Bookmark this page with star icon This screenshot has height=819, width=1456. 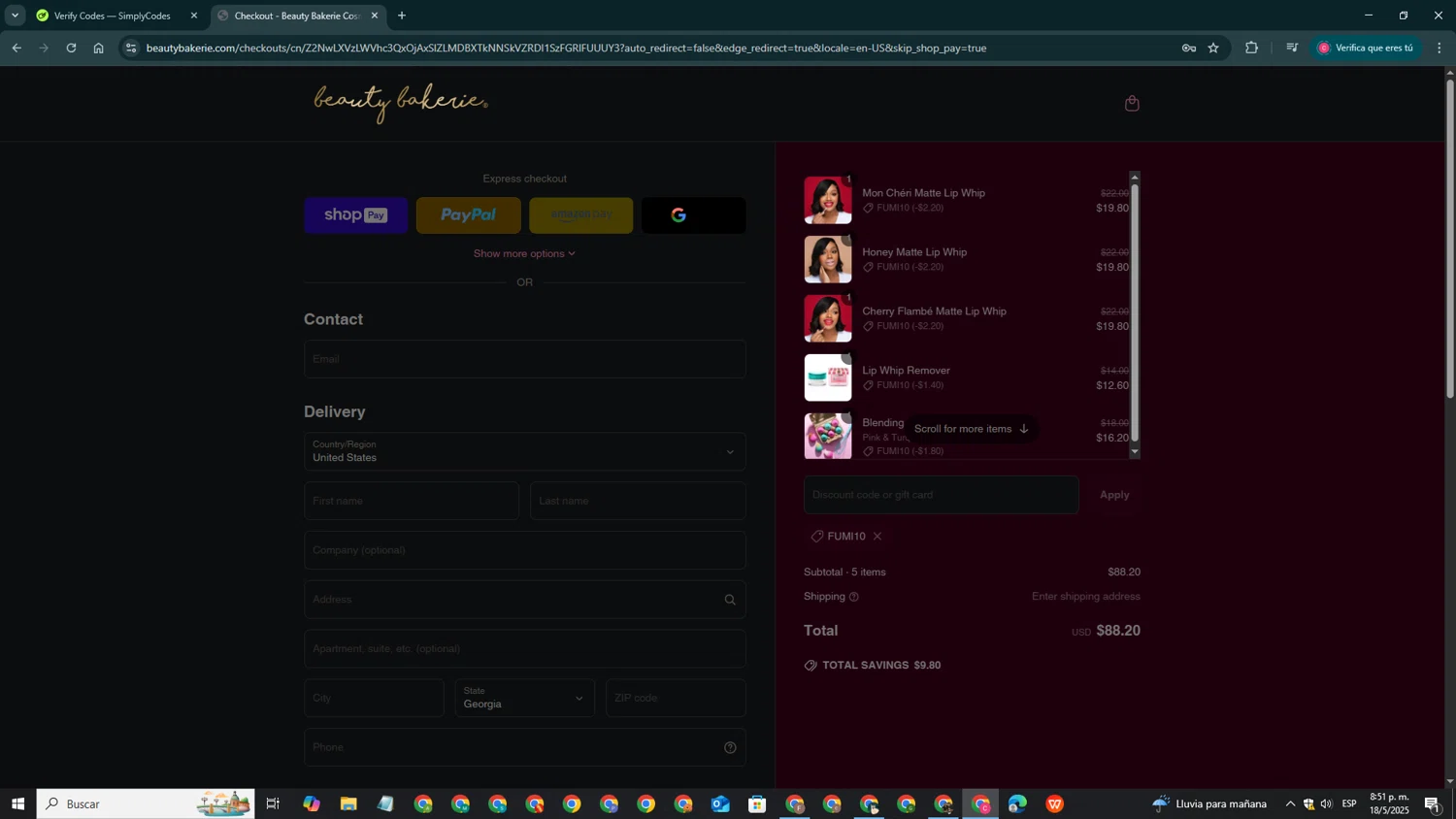click(1213, 48)
